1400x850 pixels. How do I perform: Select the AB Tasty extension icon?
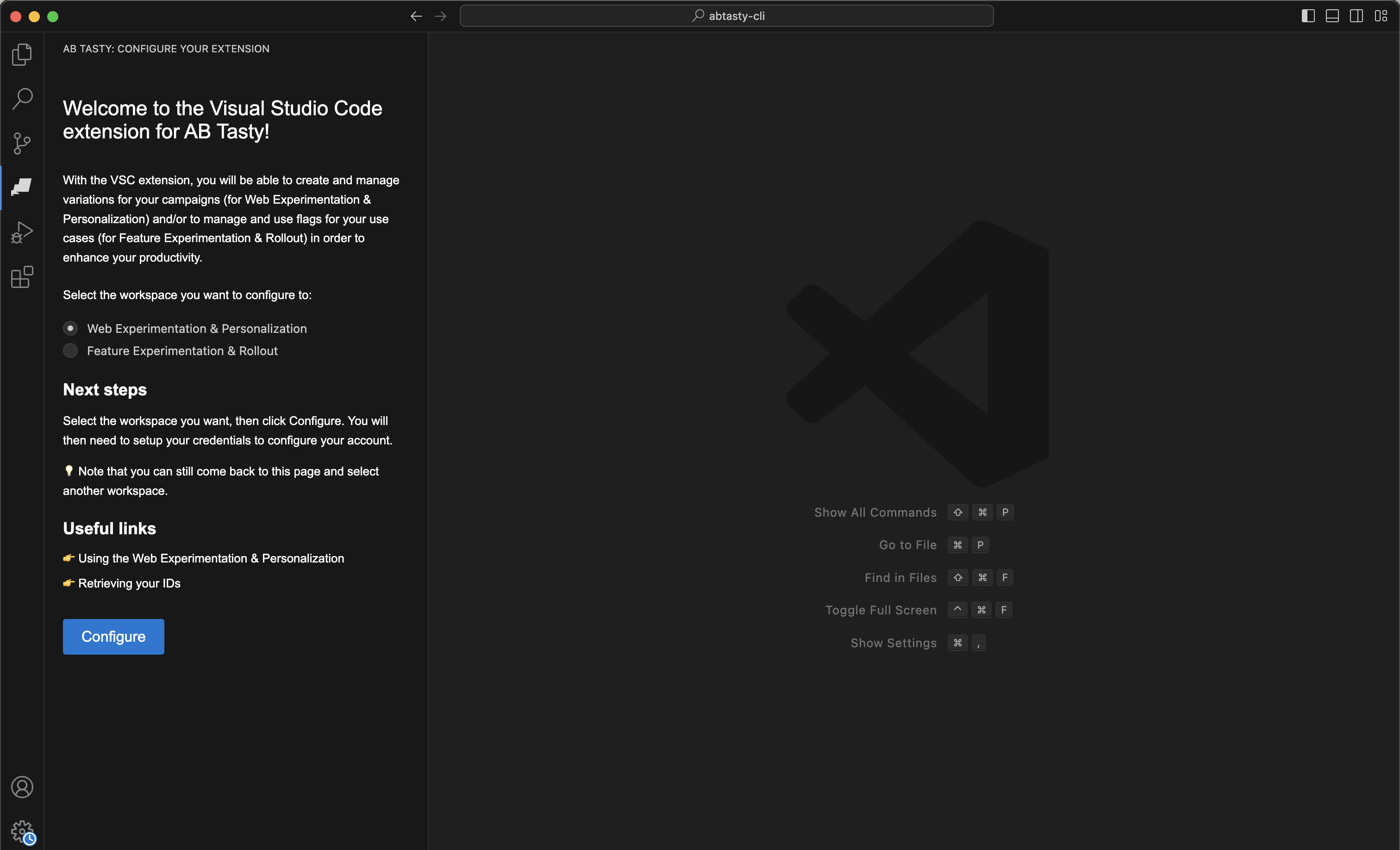click(22, 187)
